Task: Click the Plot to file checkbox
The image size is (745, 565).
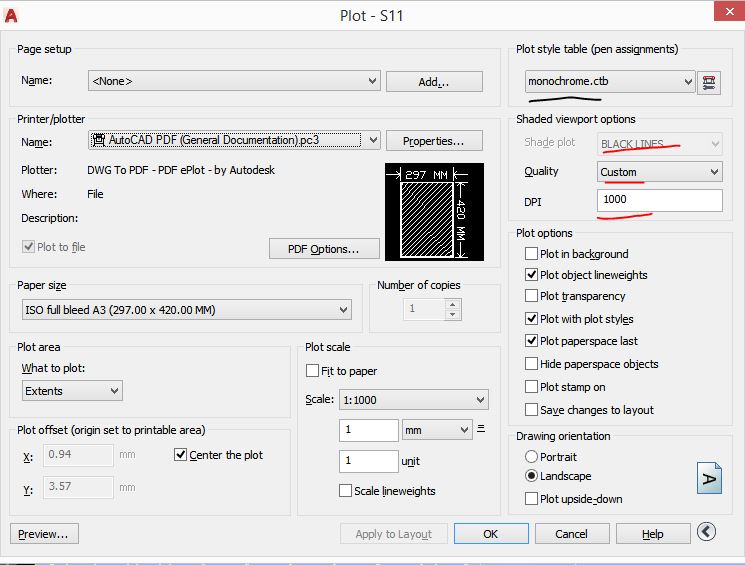Action: coord(29,247)
